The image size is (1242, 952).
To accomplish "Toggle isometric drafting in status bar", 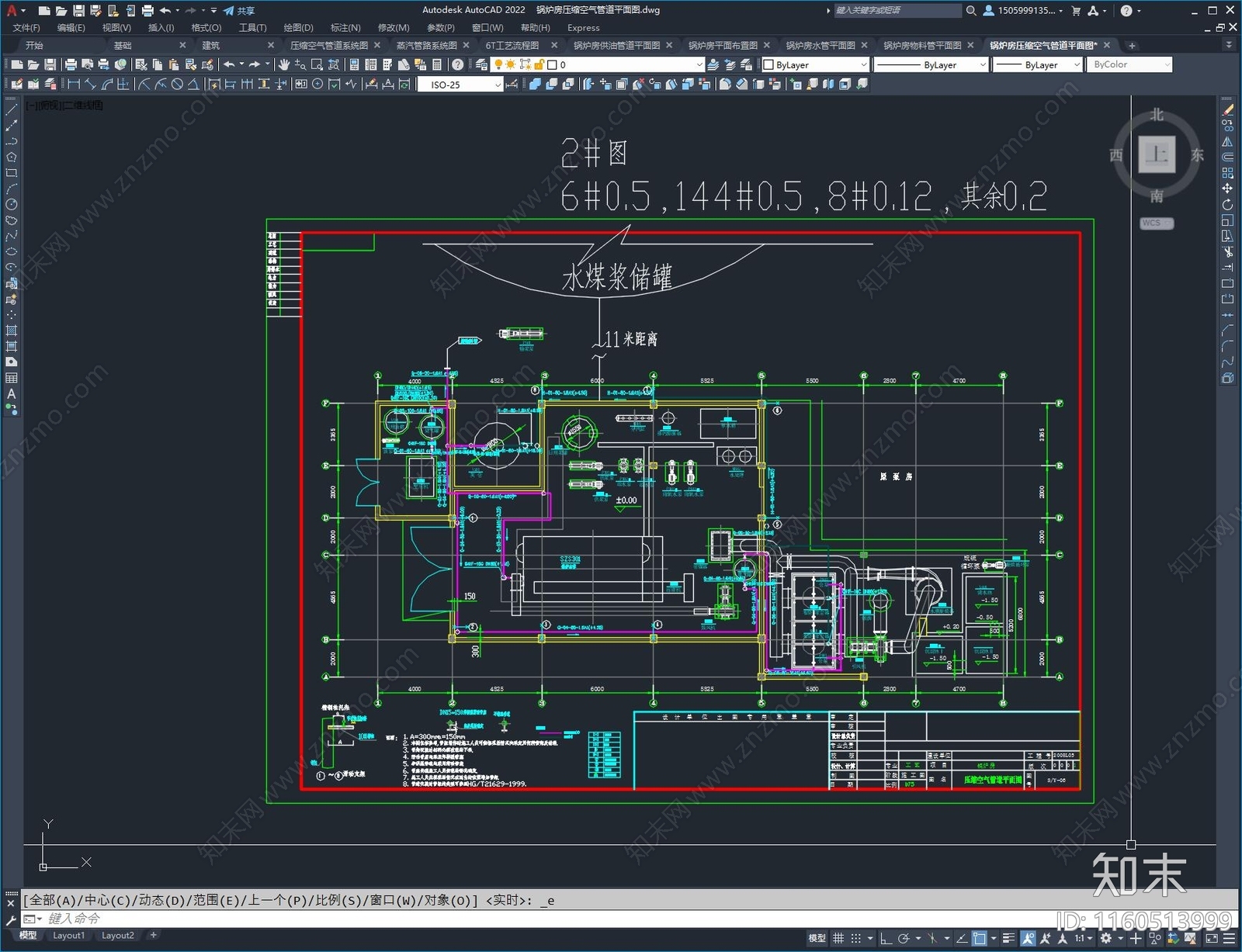I will point(932,938).
